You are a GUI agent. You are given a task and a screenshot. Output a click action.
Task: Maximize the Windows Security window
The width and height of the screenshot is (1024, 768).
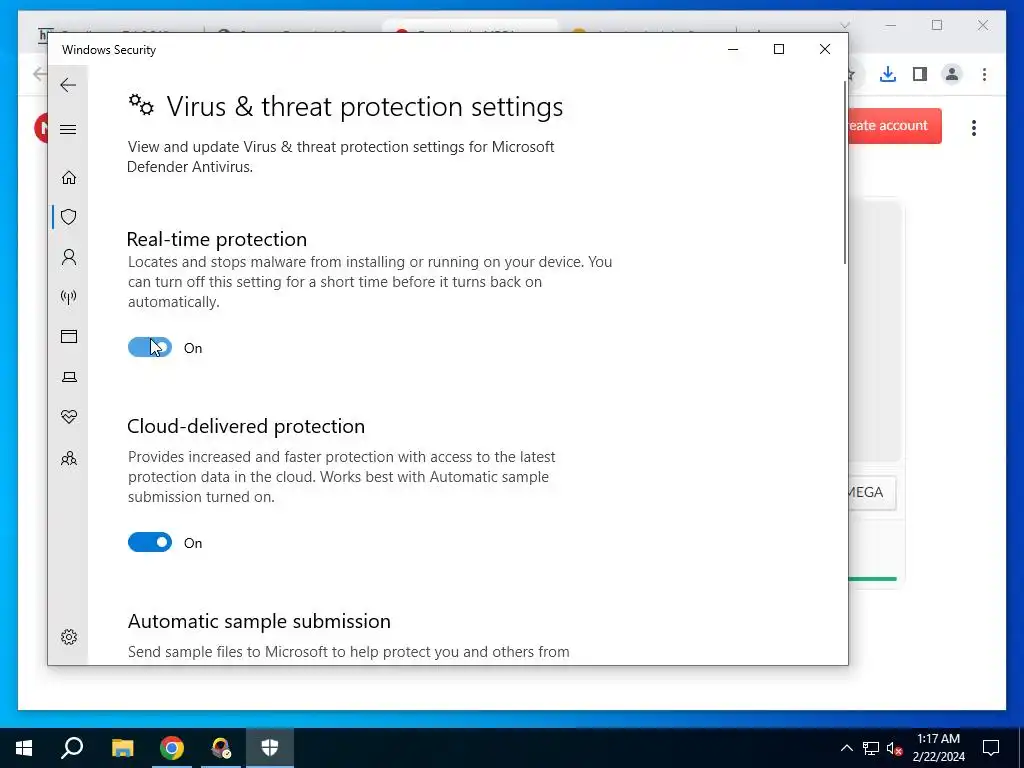coord(778,49)
